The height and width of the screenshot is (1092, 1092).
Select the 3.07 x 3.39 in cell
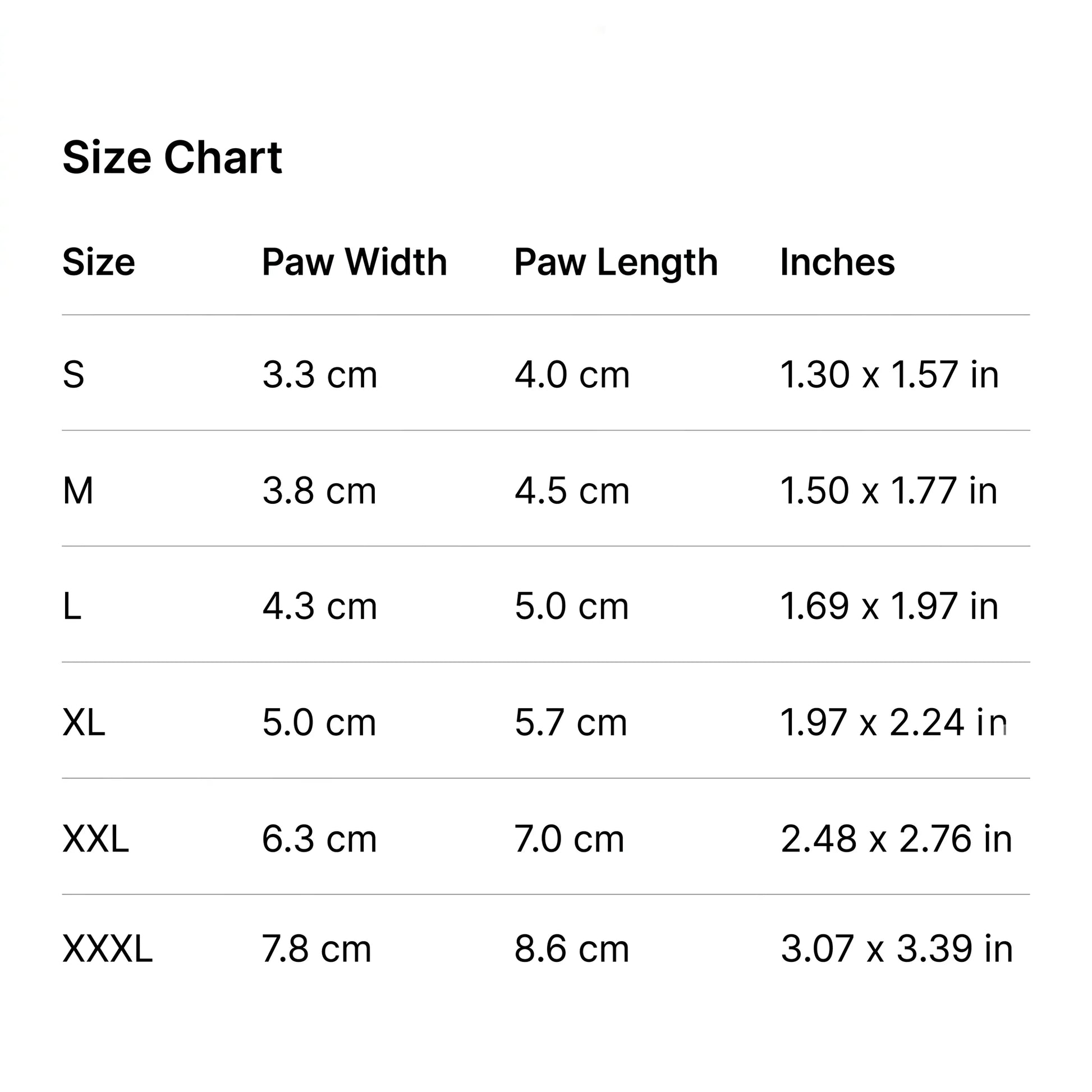896,948
